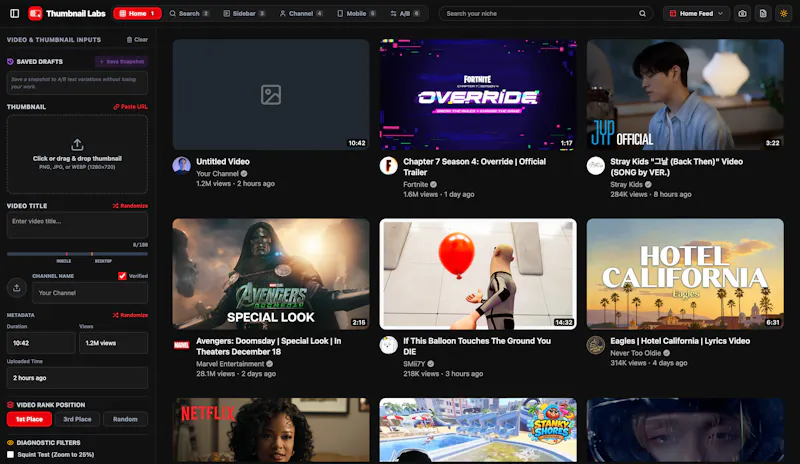Viewport: 800px width, 464px height.
Task: Expand the Home Feed dropdown
Action: click(696, 13)
